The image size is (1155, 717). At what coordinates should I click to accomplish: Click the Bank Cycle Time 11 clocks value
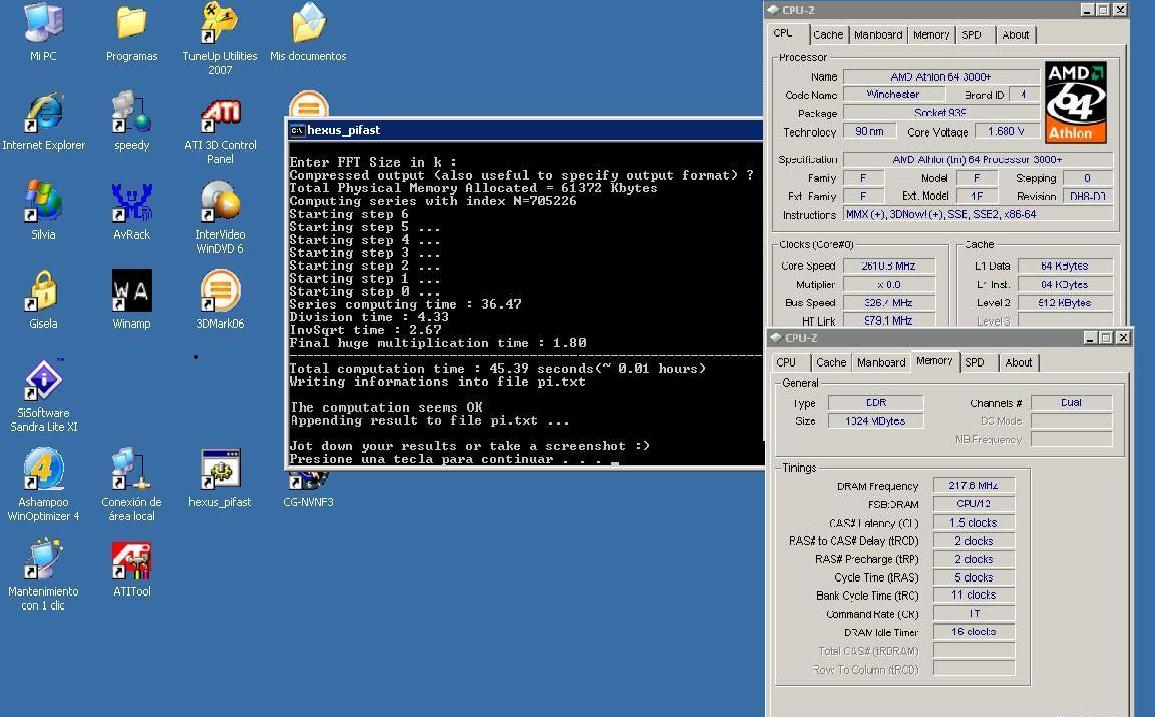[974, 595]
